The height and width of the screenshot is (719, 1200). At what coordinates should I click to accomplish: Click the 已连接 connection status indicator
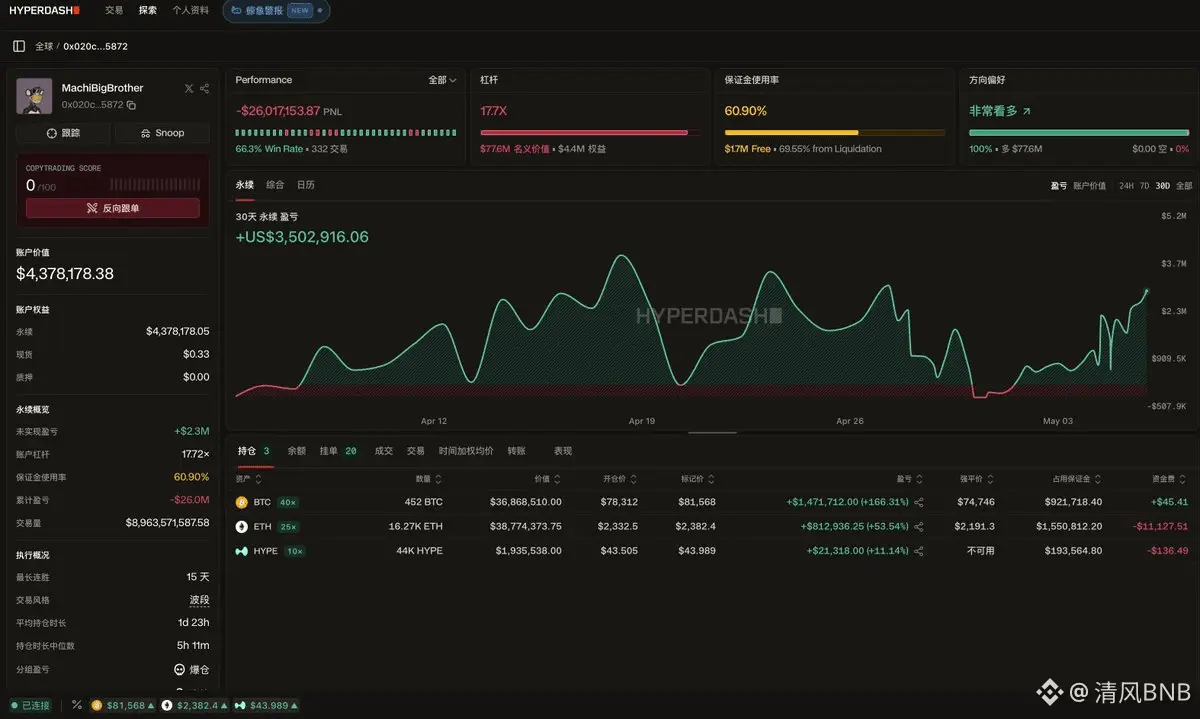click(31, 705)
